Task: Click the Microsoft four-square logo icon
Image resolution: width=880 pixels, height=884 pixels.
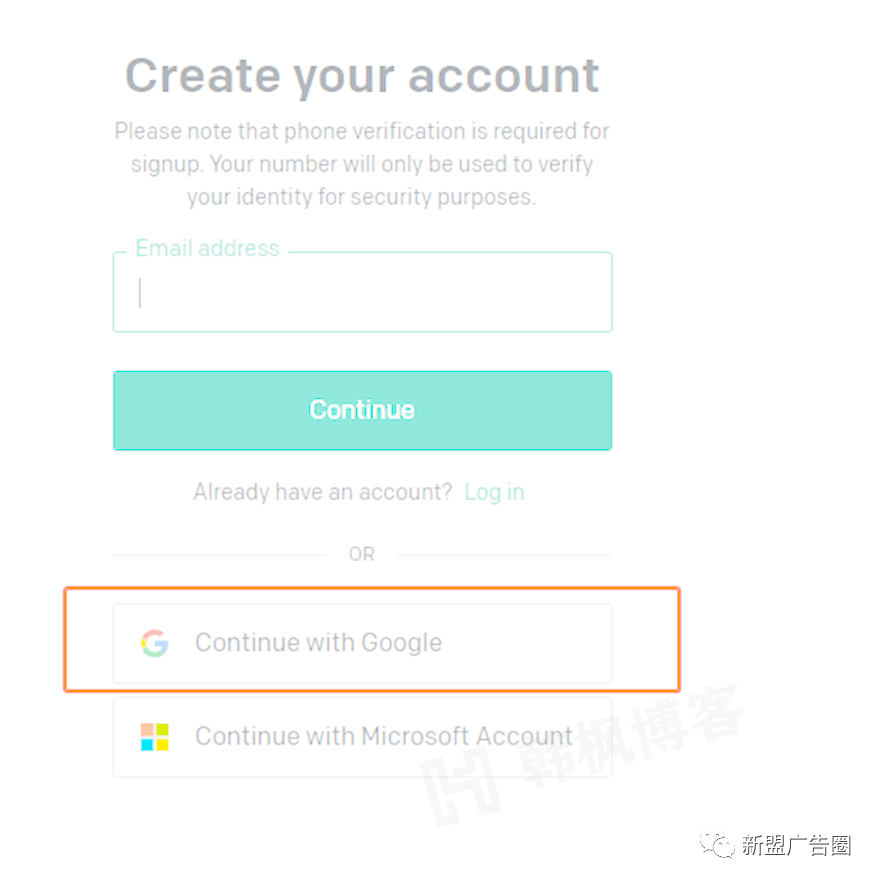Action: pyautogui.click(x=154, y=737)
